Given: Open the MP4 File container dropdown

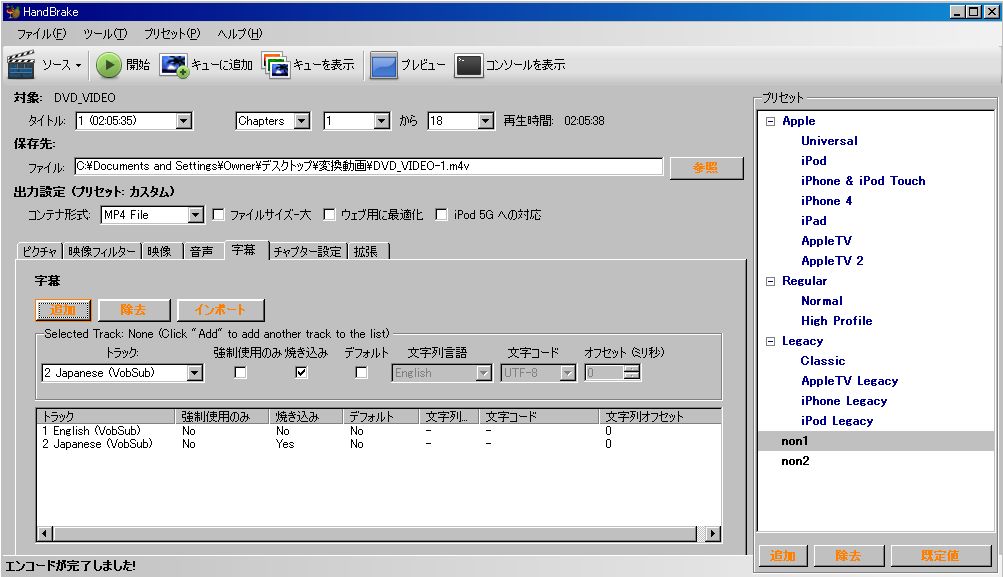Looking at the screenshot, I should tap(196, 215).
